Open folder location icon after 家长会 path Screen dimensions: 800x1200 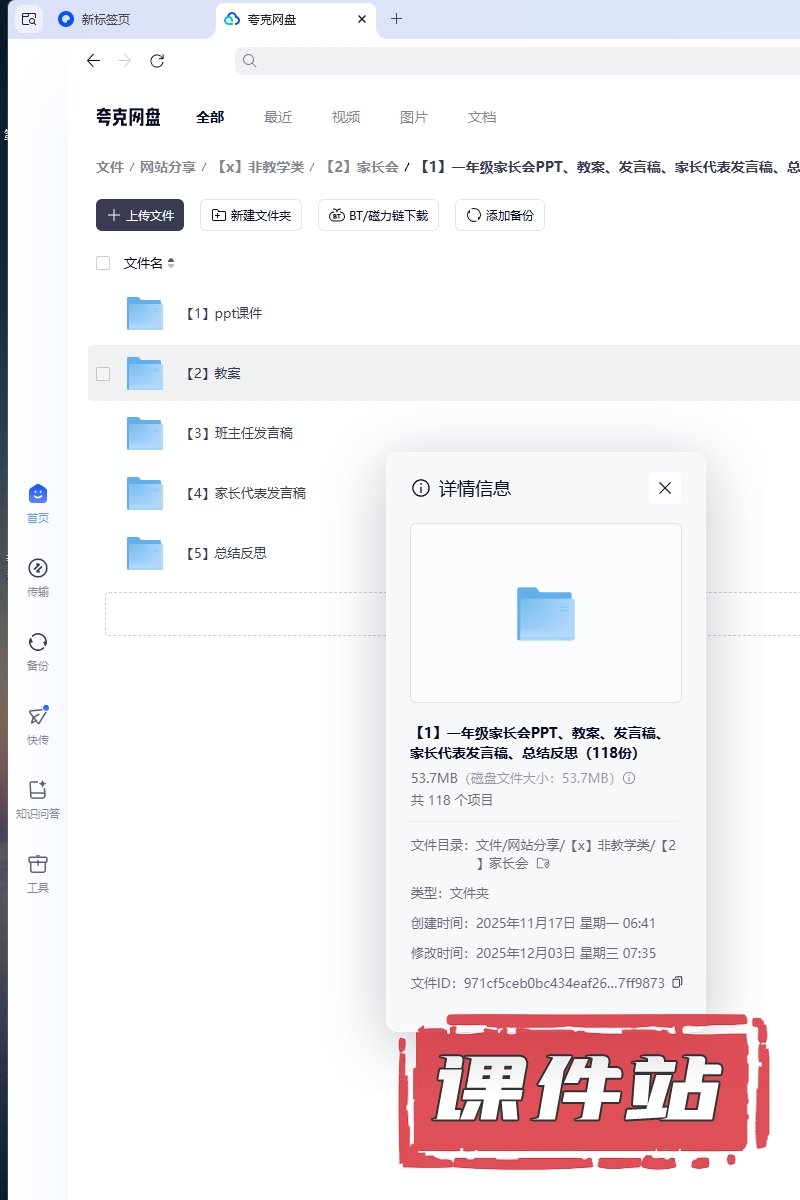point(543,863)
